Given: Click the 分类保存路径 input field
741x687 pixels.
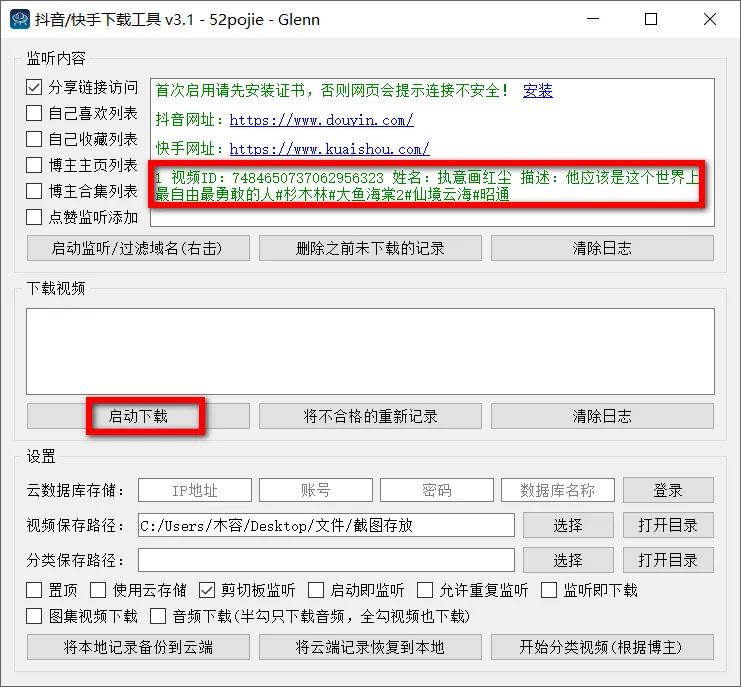Looking at the screenshot, I should pyautogui.click(x=326, y=560).
